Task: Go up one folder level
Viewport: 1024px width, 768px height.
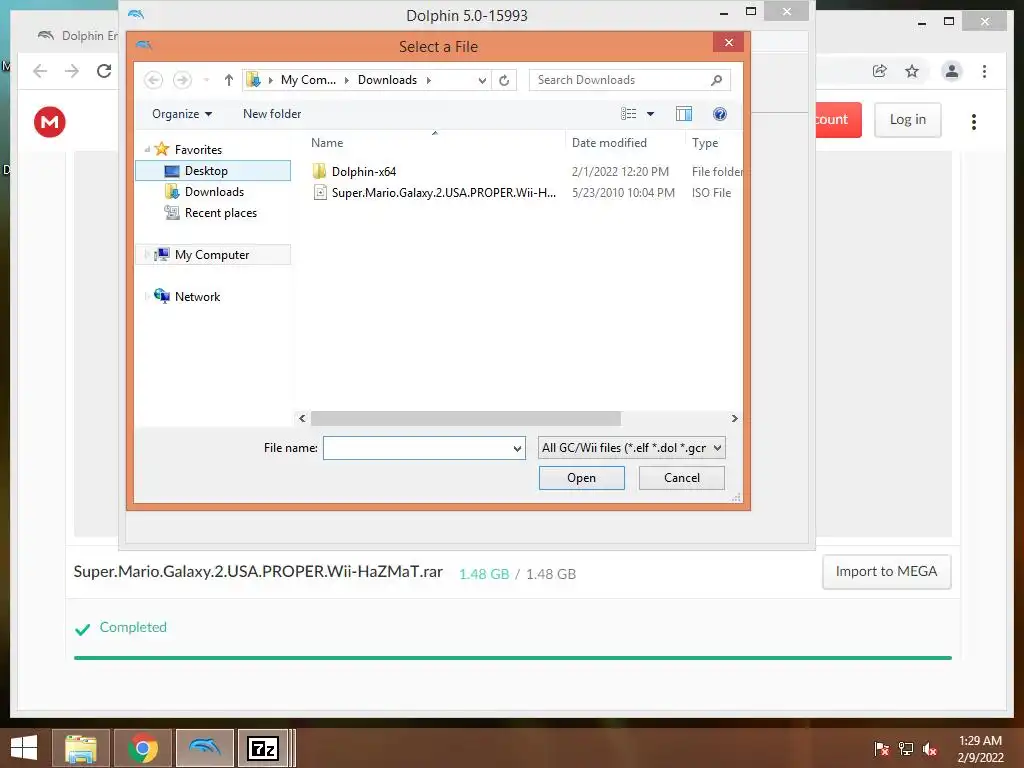Action: click(x=229, y=80)
